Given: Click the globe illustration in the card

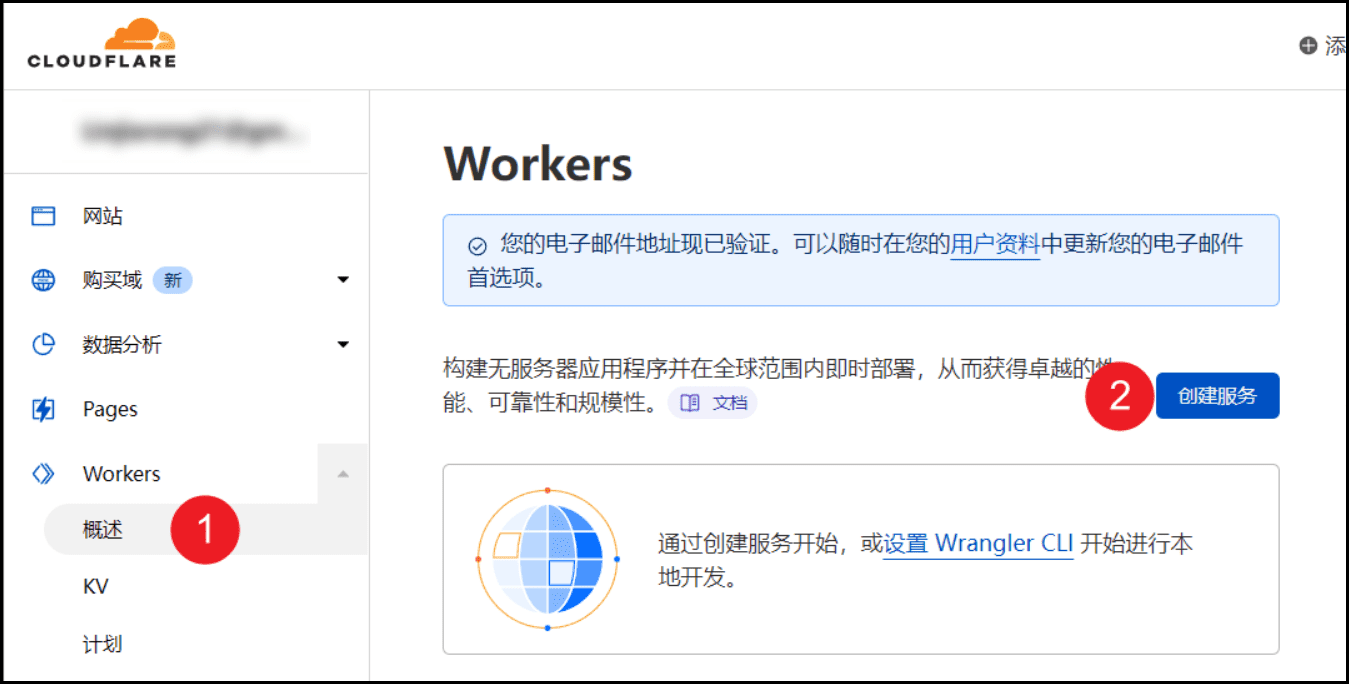Looking at the screenshot, I should point(546,560).
